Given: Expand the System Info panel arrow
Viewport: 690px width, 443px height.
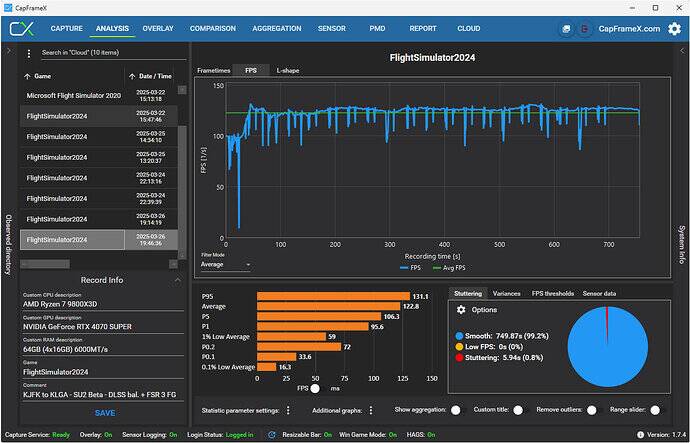Looking at the screenshot, I should tap(682, 51).
